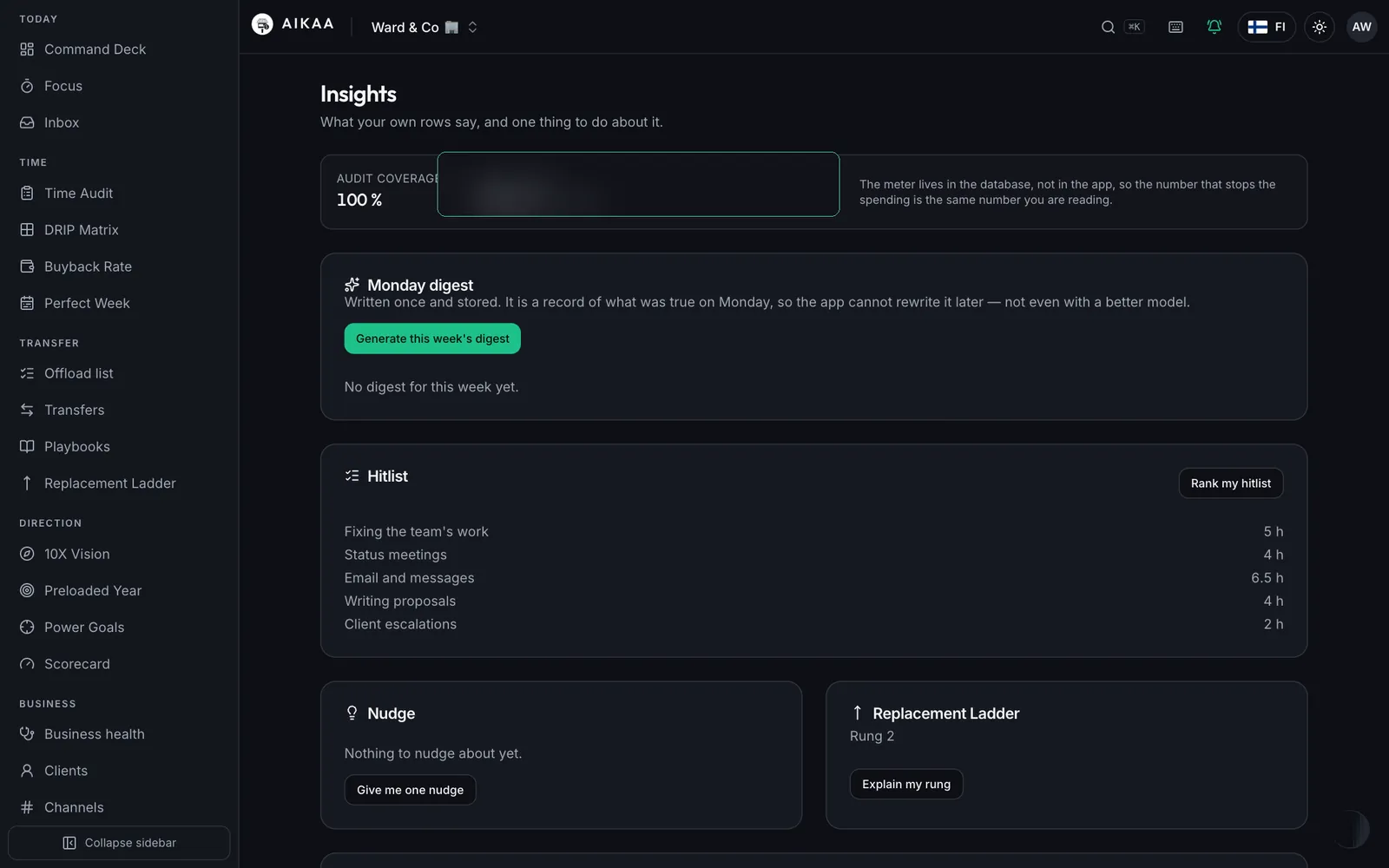Click the Preloaded Year target icon
The width and height of the screenshot is (1389, 868).
coord(27,590)
